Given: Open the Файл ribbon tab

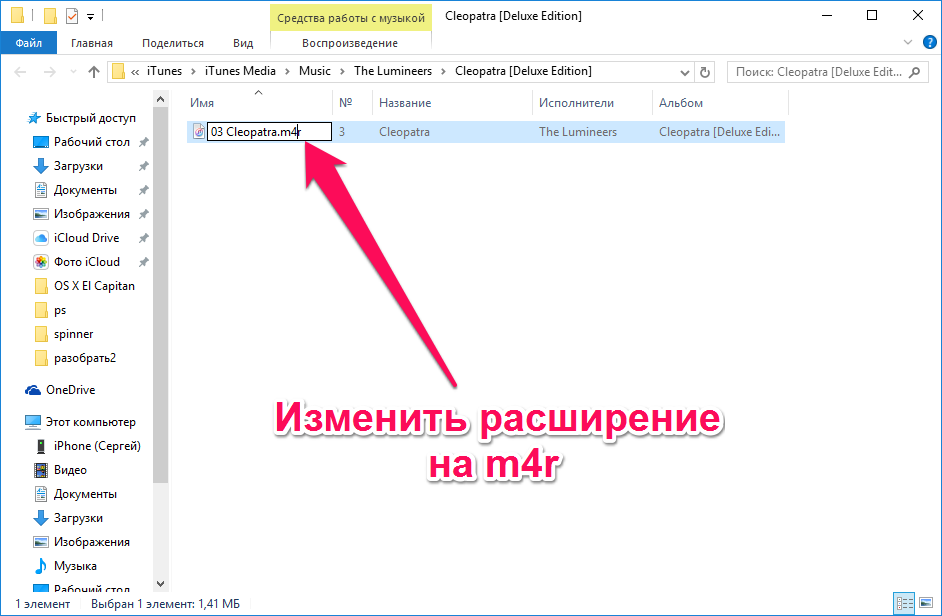Looking at the screenshot, I should point(28,43).
